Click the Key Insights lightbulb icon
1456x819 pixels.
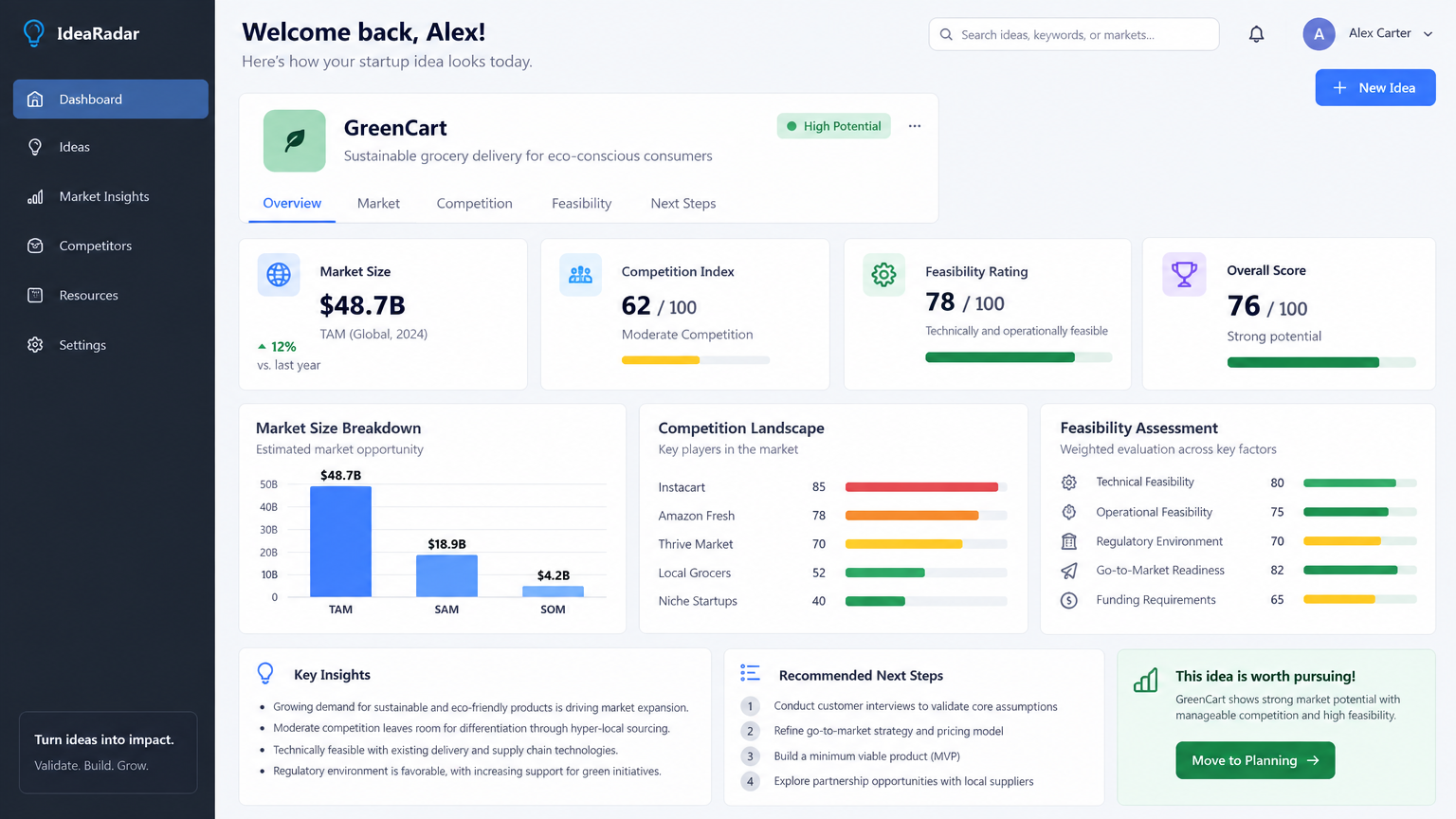(265, 673)
